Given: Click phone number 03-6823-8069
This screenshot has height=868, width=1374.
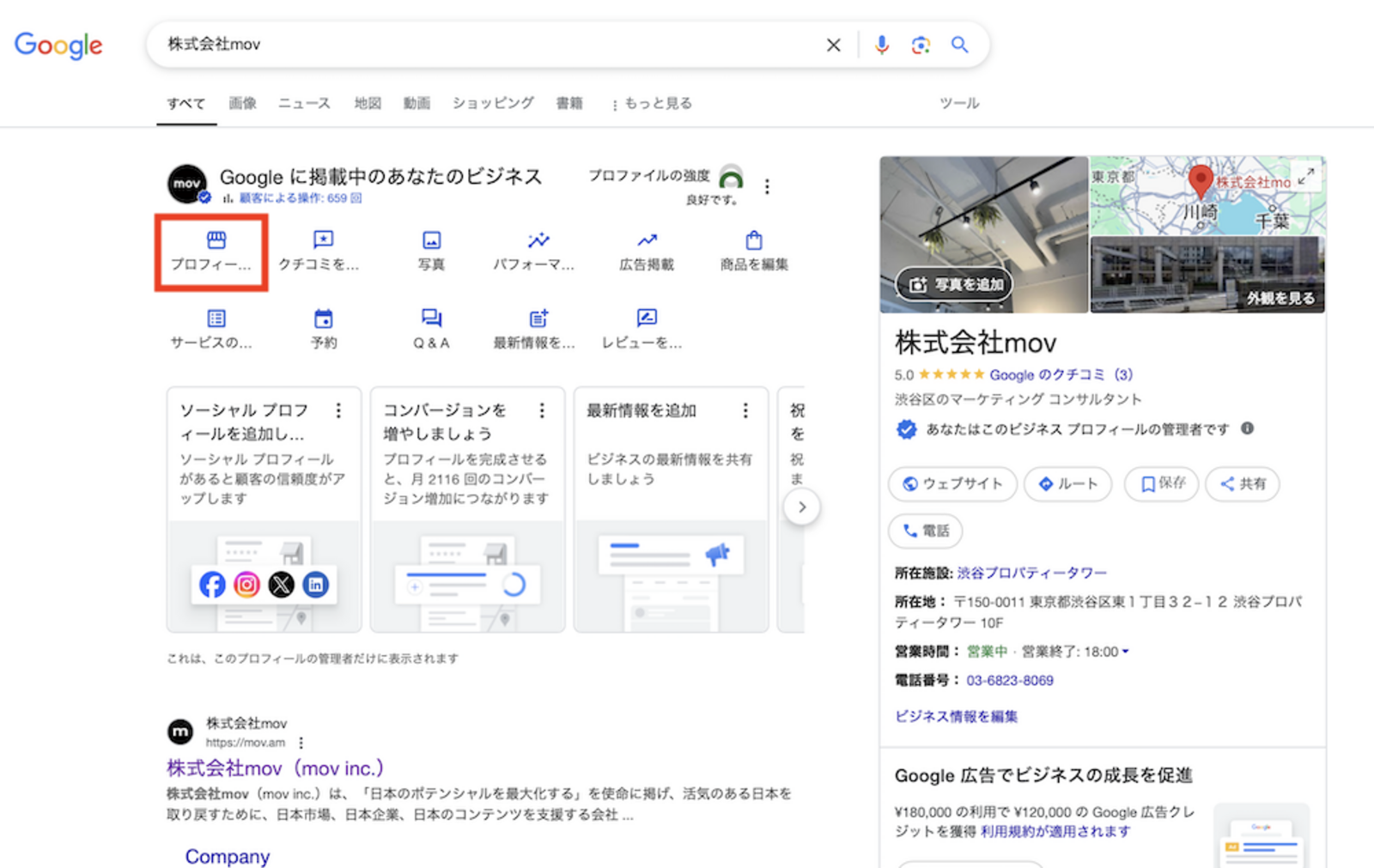Looking at the screenshot, I should pyautogui.click(x=1010, y=680).
